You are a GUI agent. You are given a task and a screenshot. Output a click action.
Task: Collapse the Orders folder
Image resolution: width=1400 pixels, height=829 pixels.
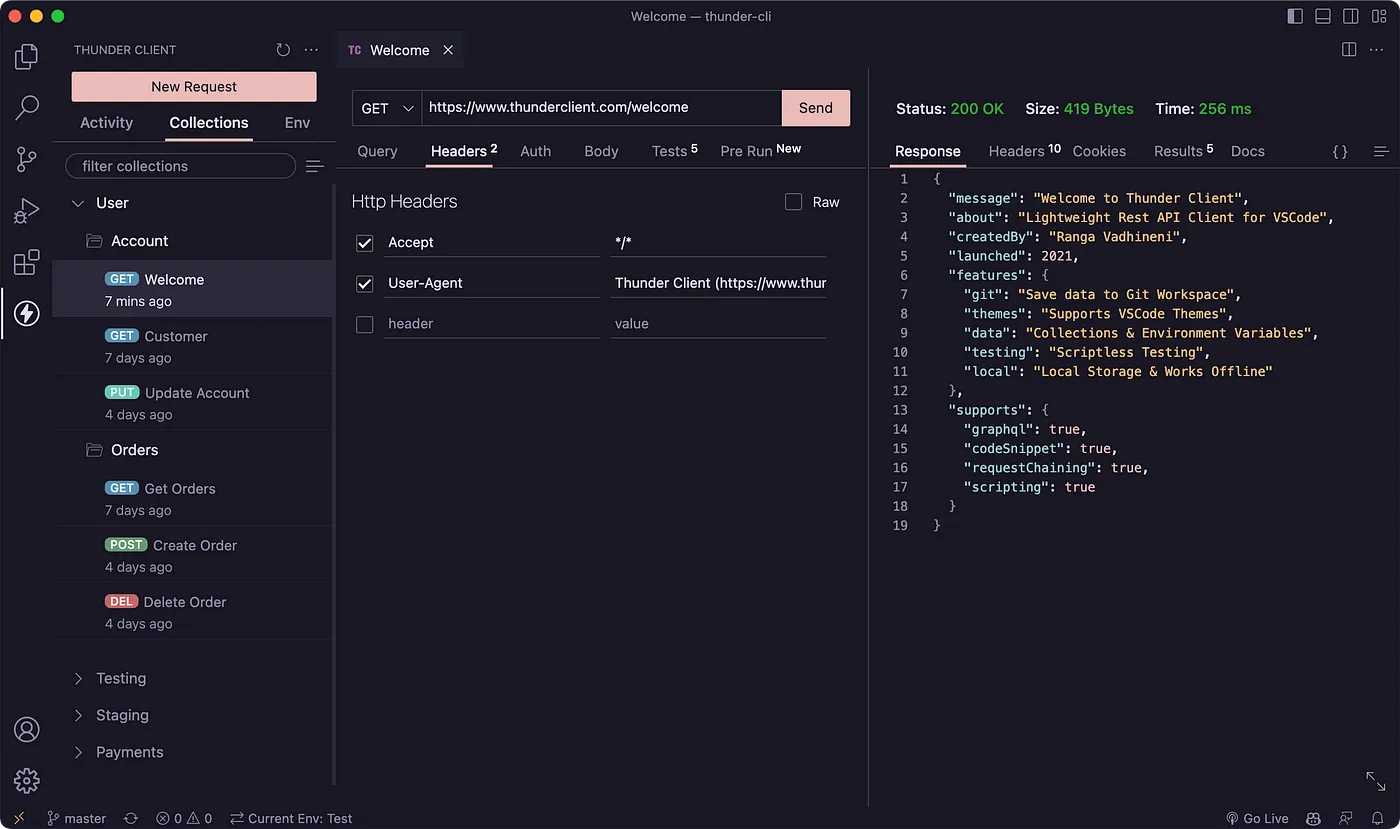tap(95, 450)
